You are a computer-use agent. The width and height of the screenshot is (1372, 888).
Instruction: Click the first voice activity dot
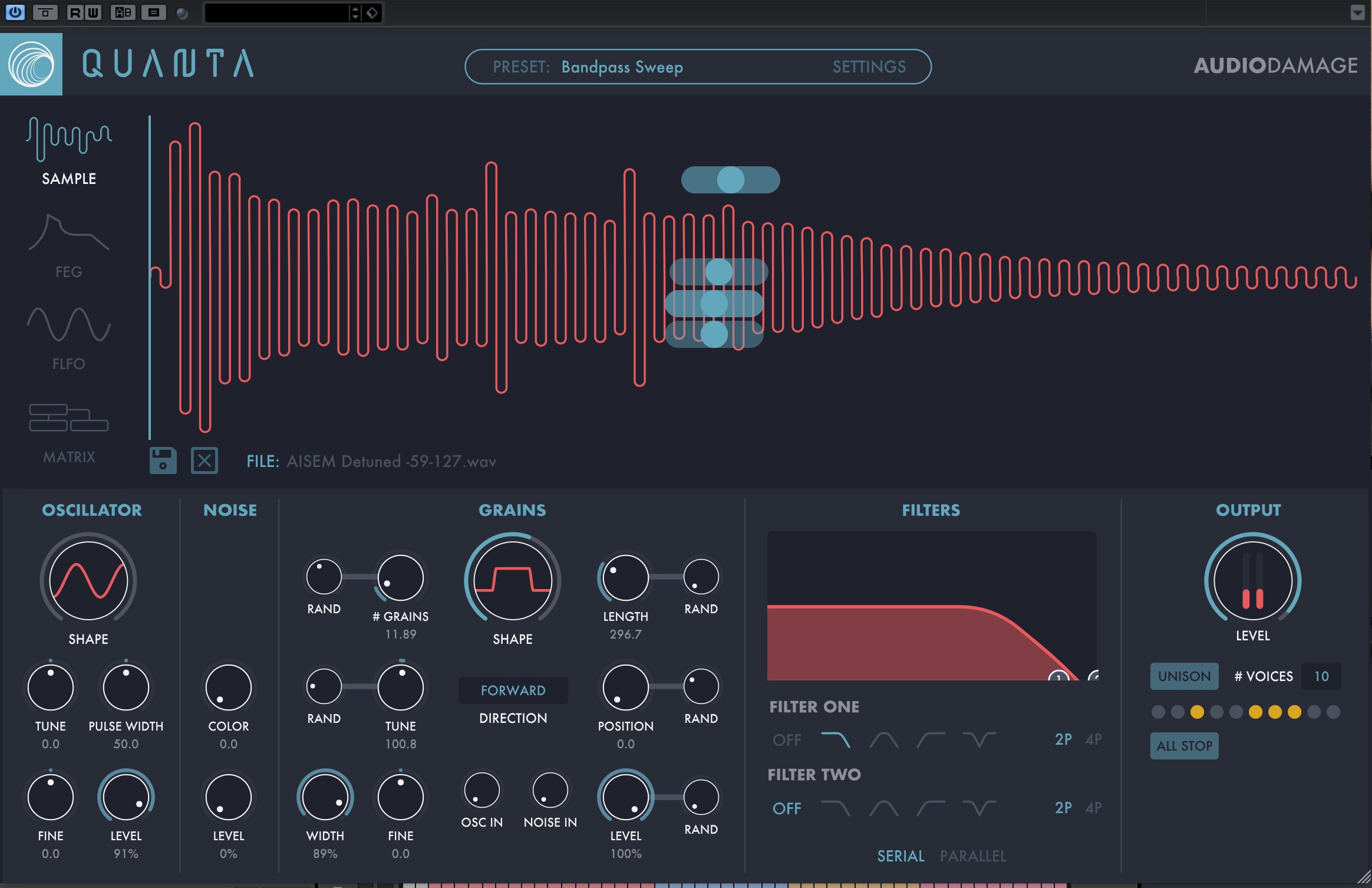tap(1158, 712)
